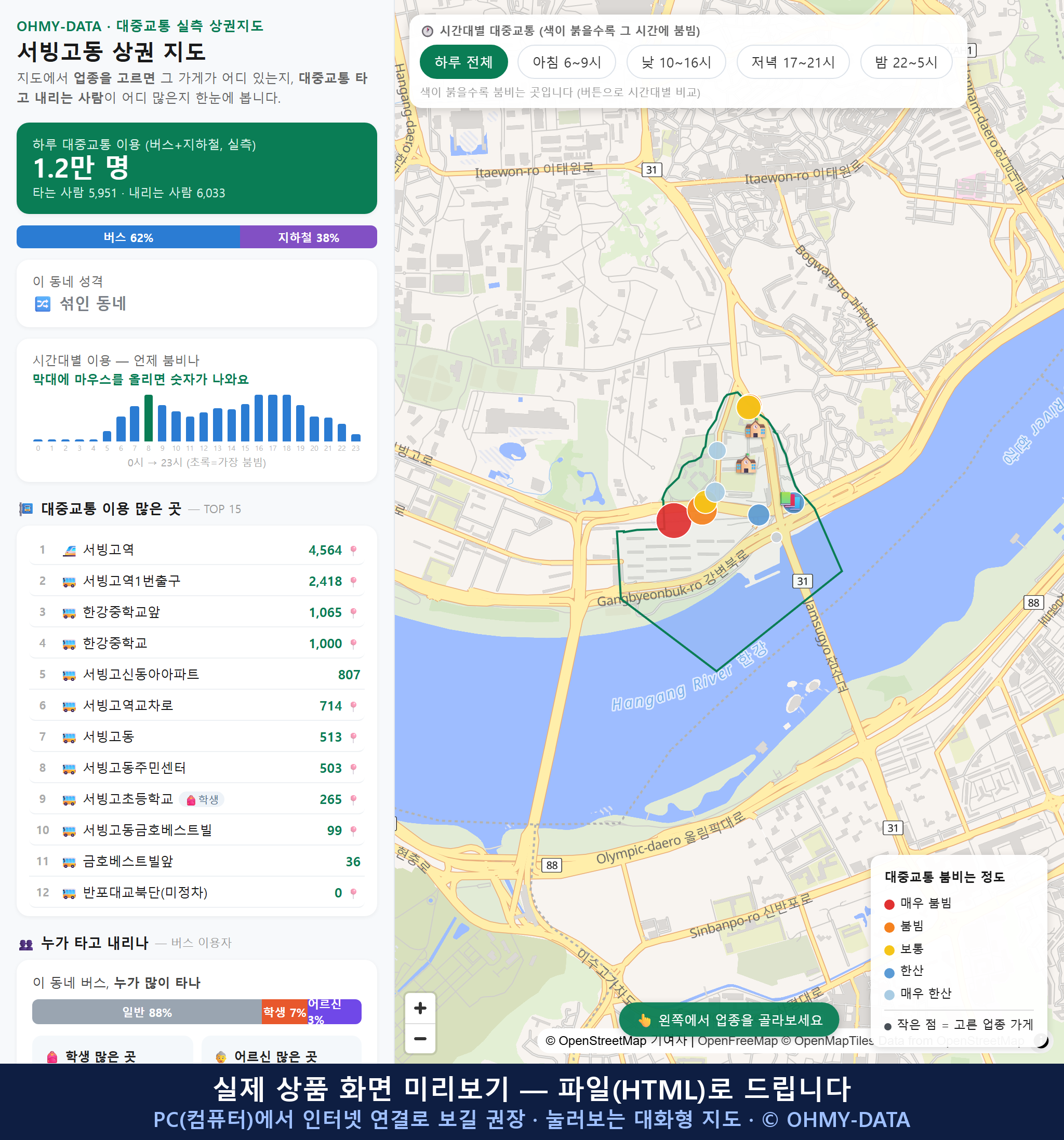This screenshot has height=1140, width=1064.
Task: Click the pin icon for 서빙고역교차로 row
Action: tap(353, 706)
